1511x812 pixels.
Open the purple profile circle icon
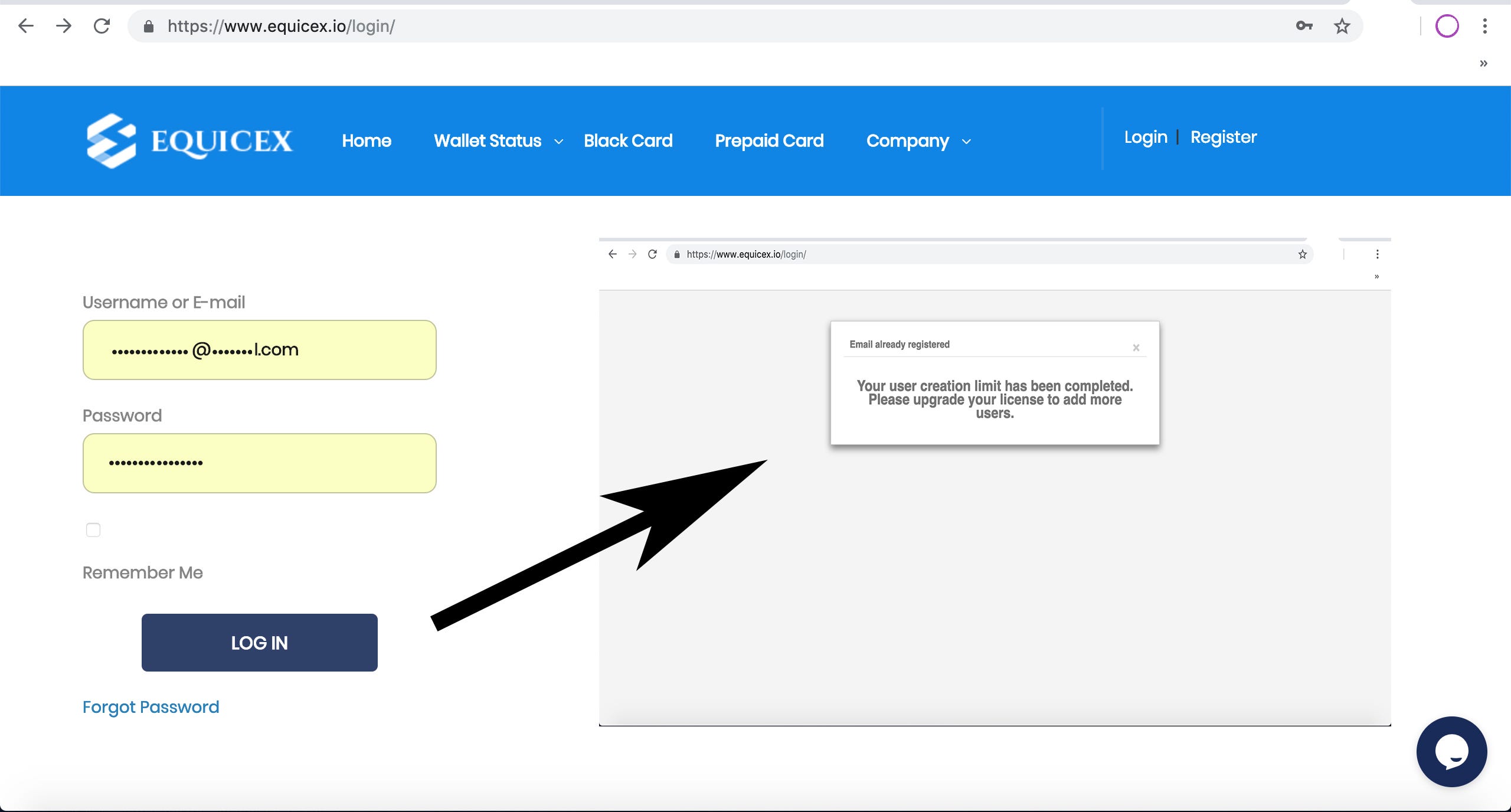point(1447,26)
